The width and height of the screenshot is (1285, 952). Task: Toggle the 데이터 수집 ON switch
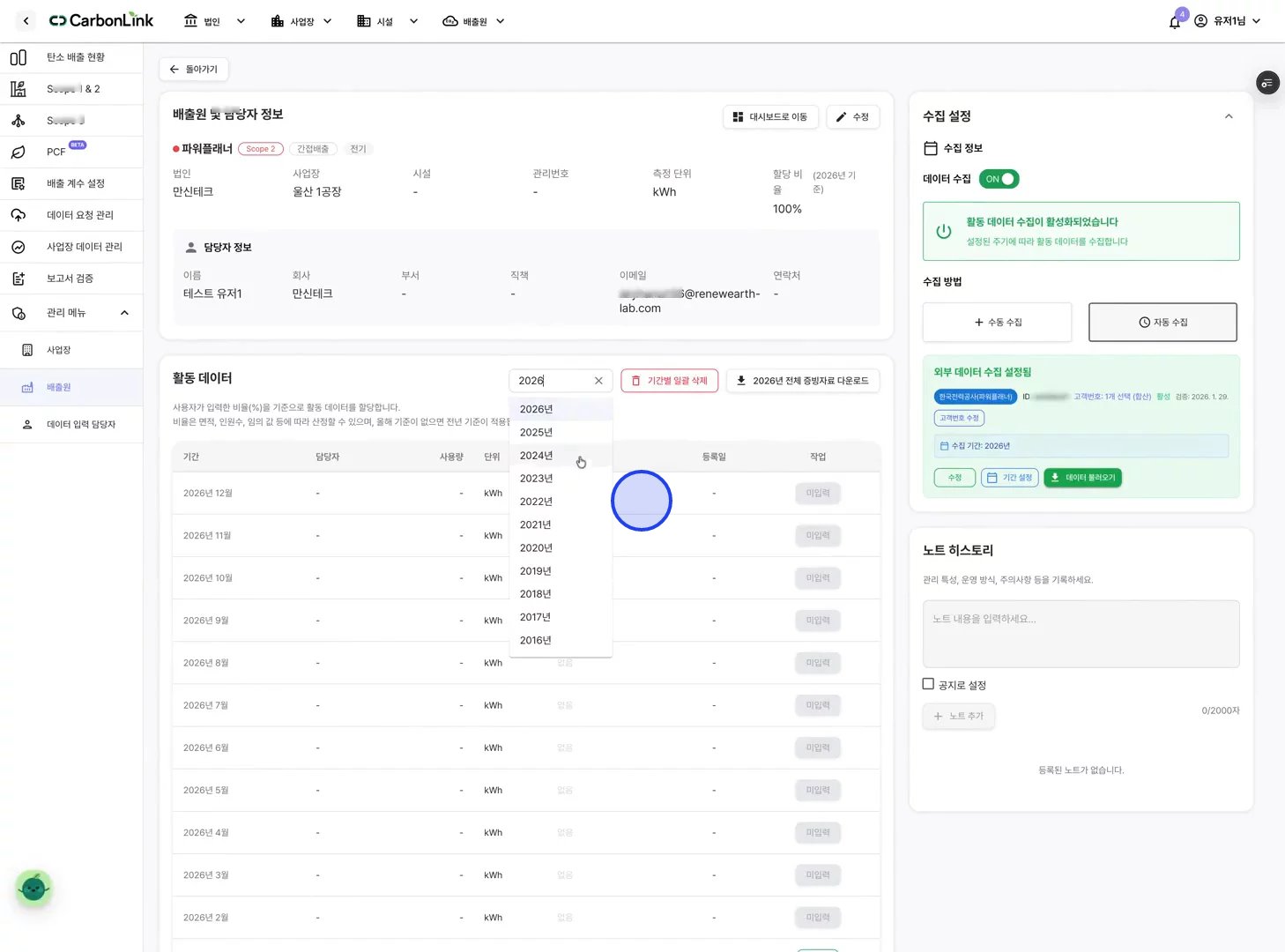[999, 179]
